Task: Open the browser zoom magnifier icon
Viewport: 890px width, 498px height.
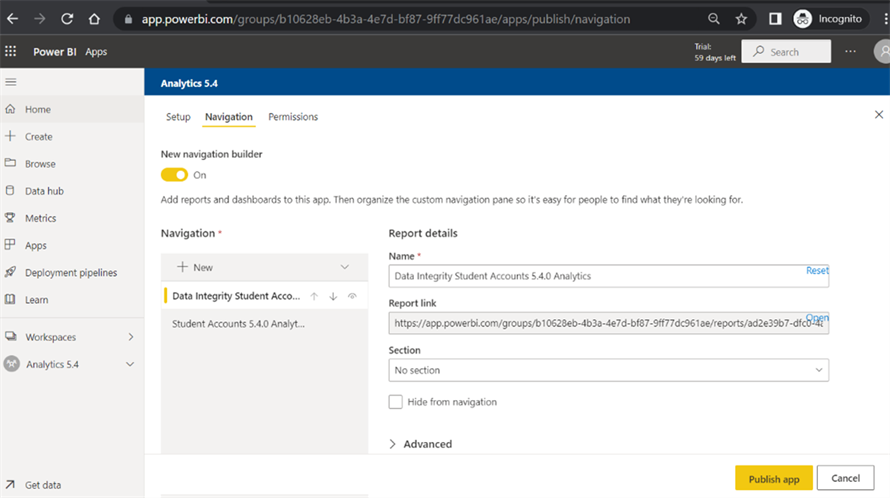Action: point(714,19)
